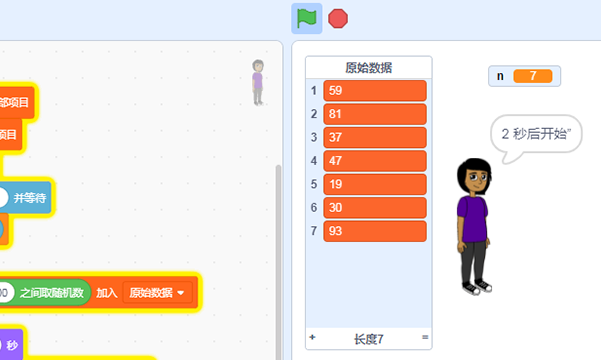Select list item 2 value 81
This screenshot has width=601, height=360.
pos(375,114)
